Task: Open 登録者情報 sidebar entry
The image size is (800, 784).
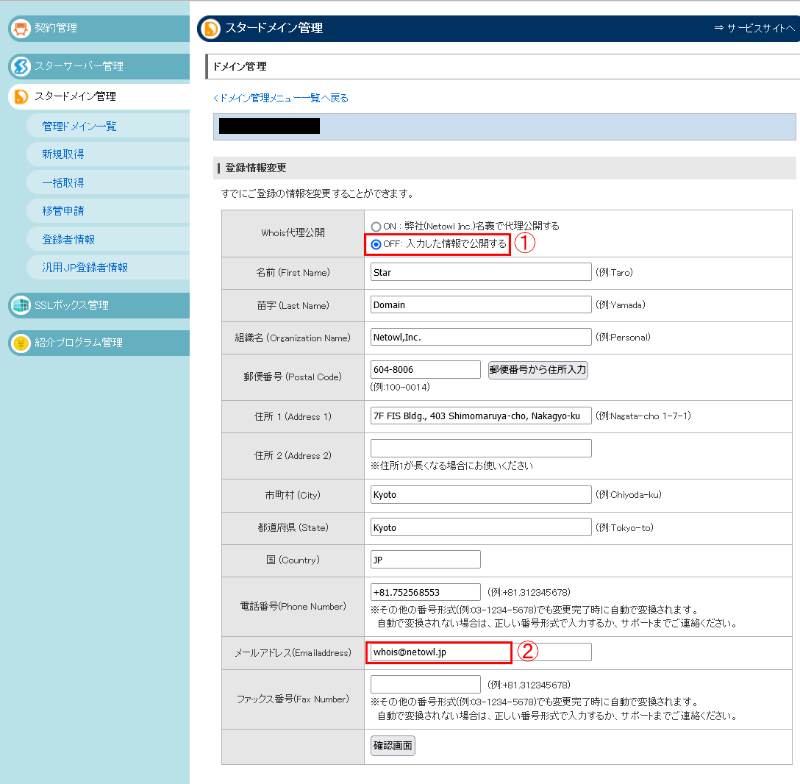Action: click(x=68, y=239)
